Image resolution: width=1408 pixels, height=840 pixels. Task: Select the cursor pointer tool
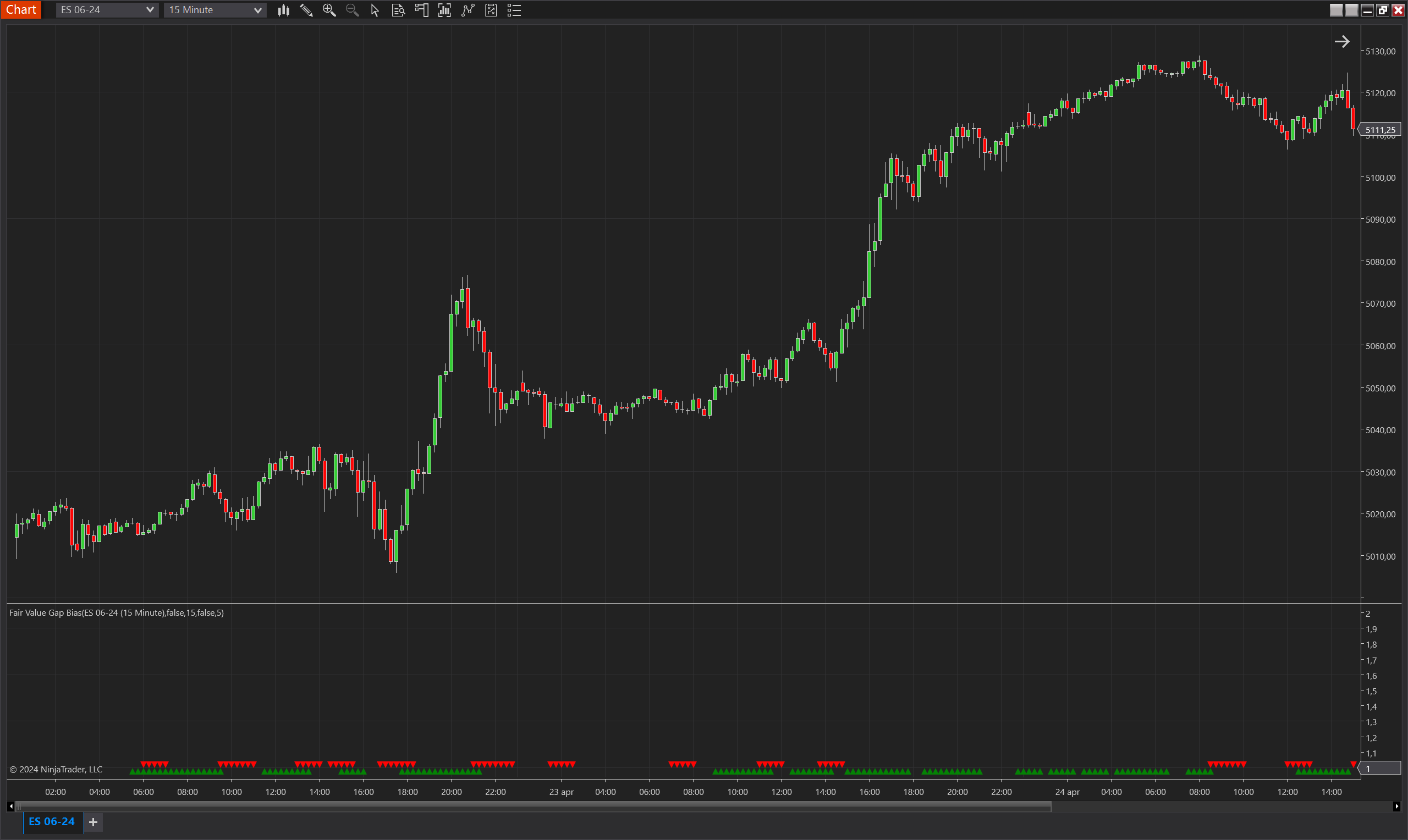point(375,10)
